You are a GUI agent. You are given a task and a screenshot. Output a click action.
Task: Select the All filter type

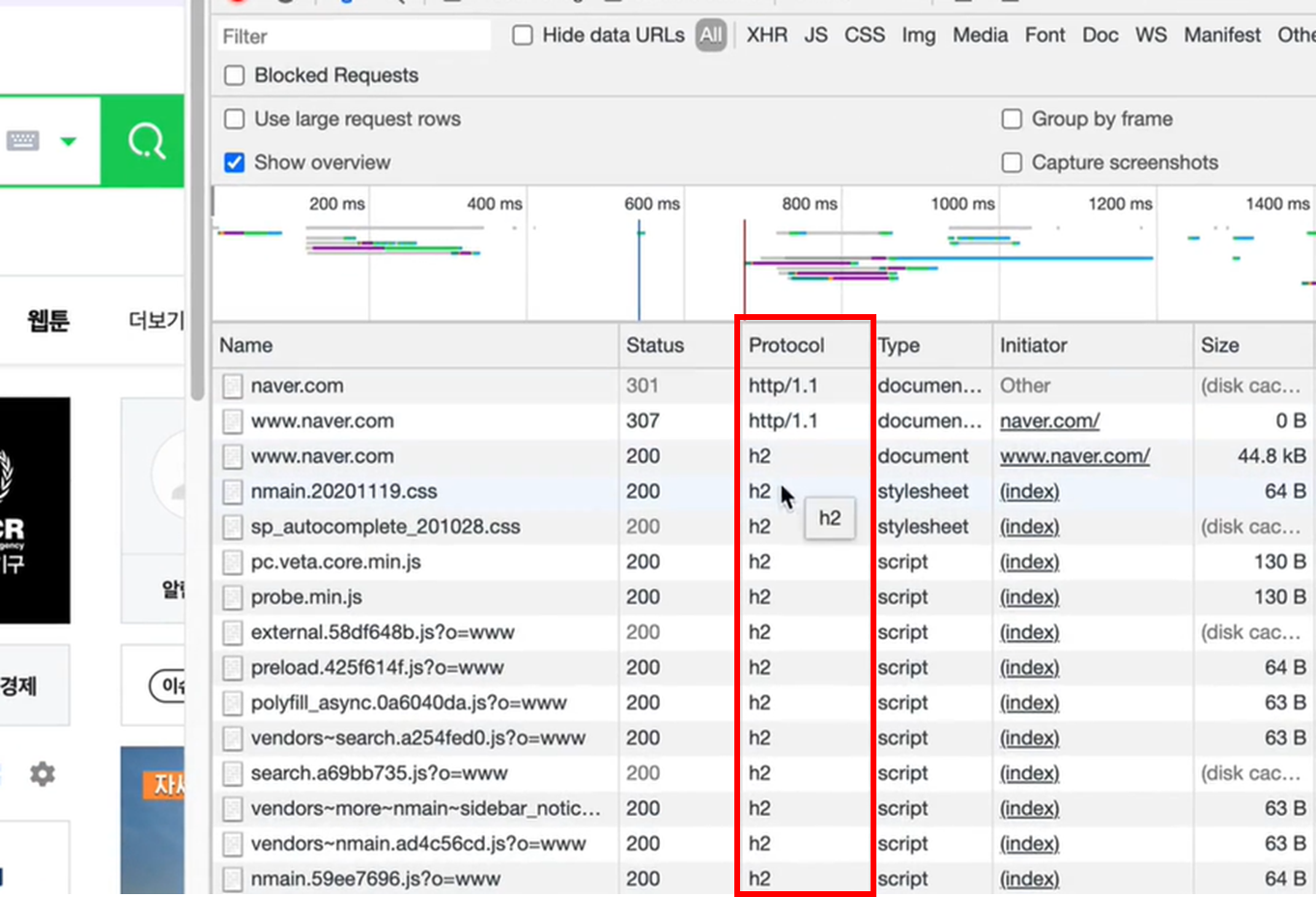(711, 36)
